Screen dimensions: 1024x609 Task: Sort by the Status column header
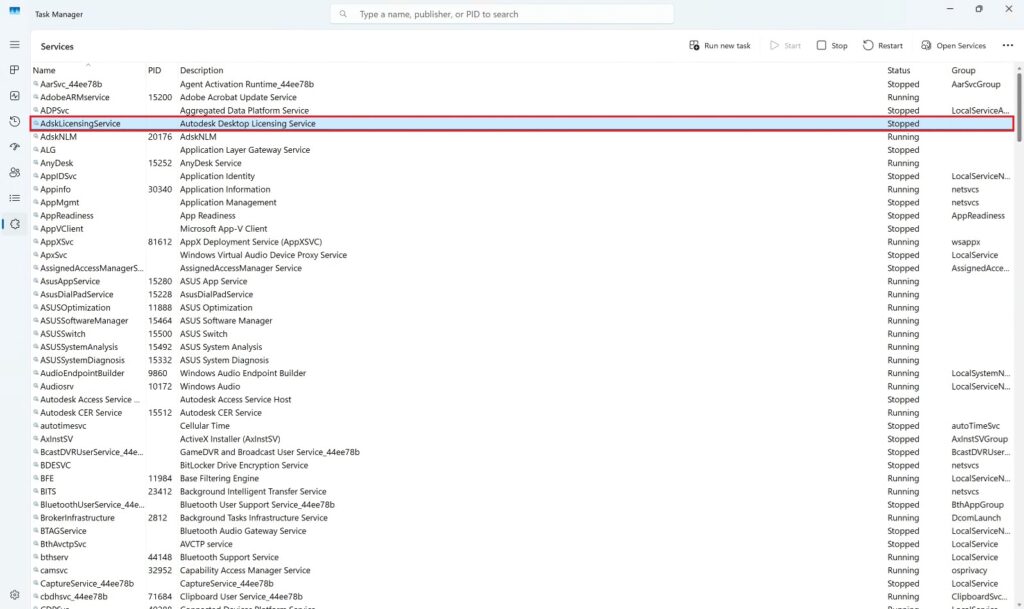899,71
